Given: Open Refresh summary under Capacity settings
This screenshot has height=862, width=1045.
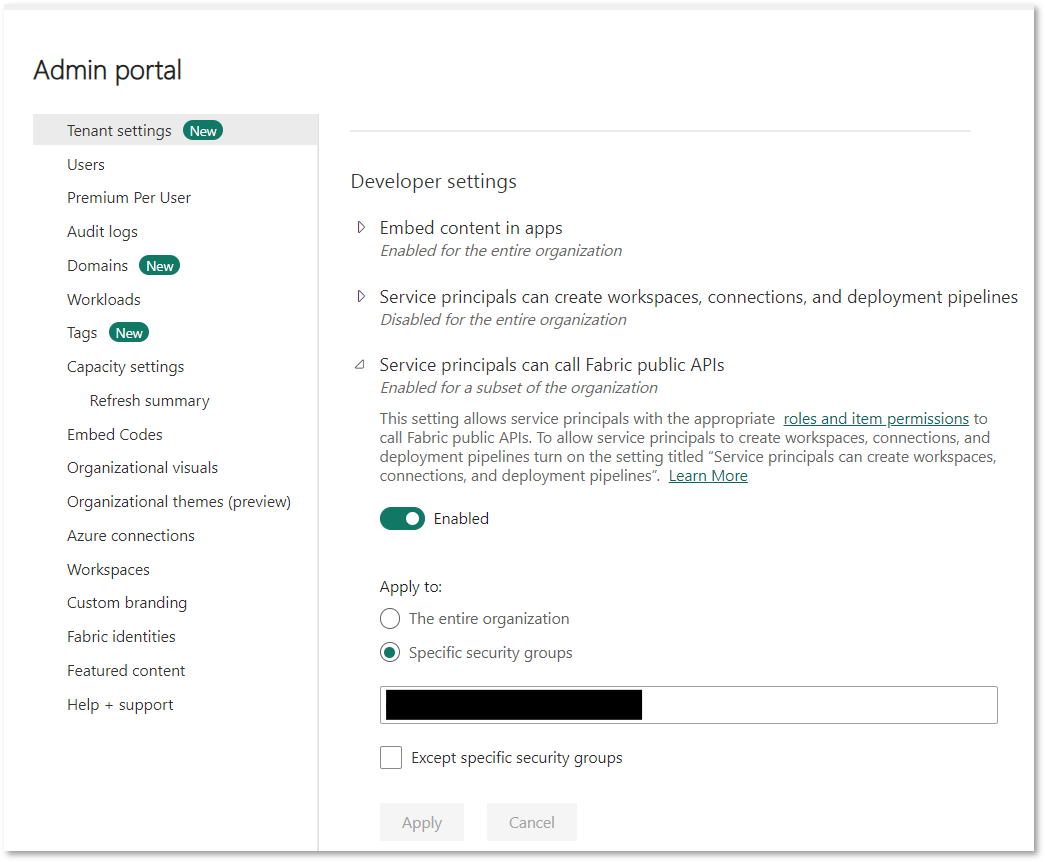Looking at the screenshot, I should click(149, 401).
